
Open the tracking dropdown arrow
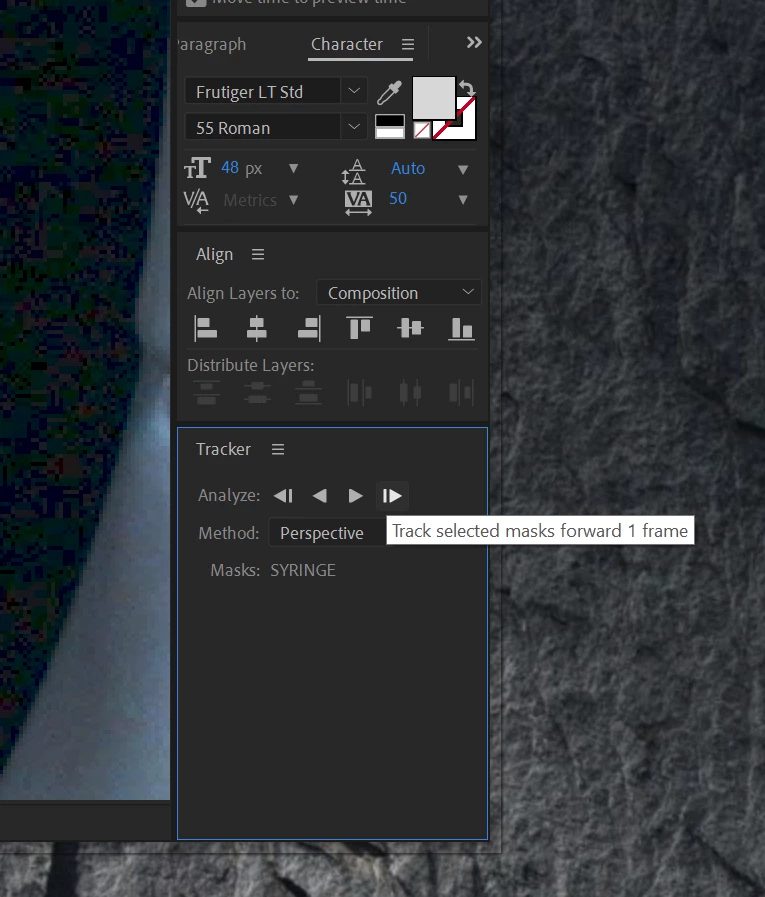463,200
